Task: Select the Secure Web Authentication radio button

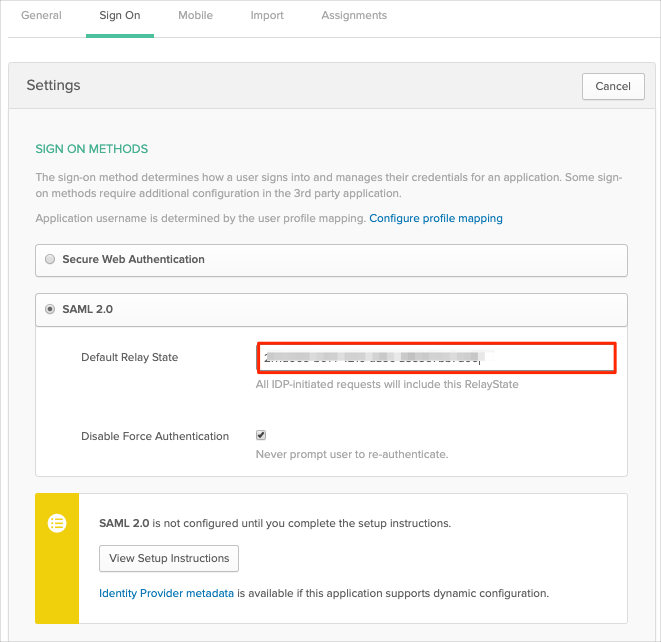Action: pos(50,259)
